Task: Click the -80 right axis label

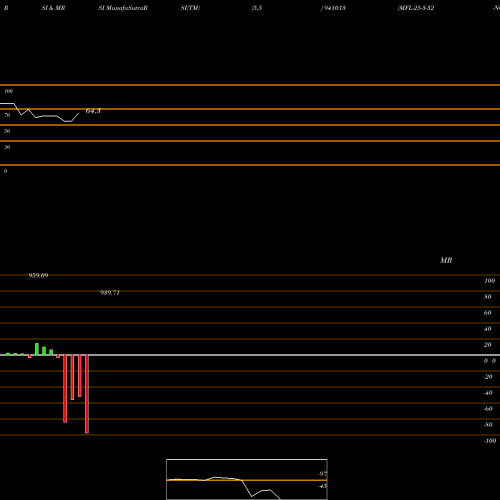Action: [488, 425]
